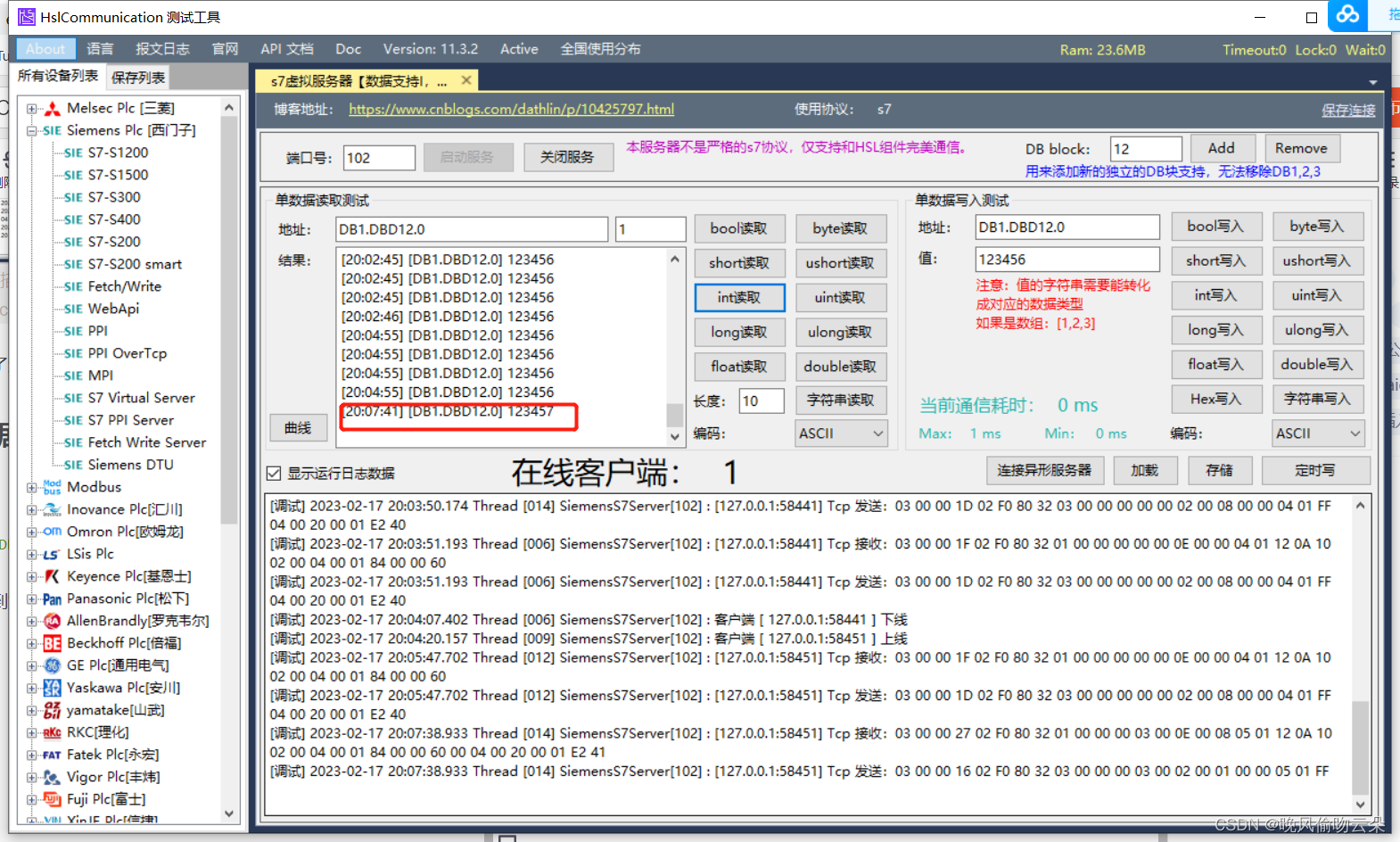Expand the Keyence Plc tree node
Screen dimensions: 1400x842
click(32, 577)
